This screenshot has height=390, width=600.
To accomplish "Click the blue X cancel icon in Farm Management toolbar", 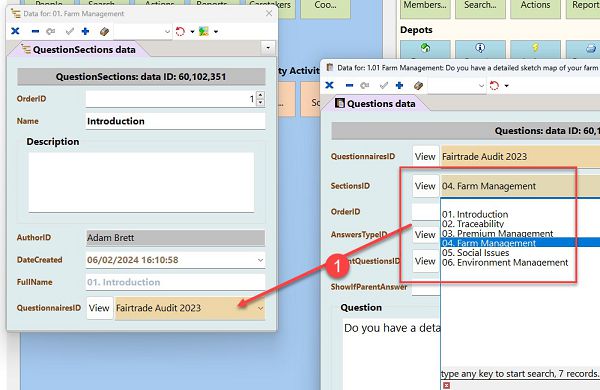I will coord(15,31).
